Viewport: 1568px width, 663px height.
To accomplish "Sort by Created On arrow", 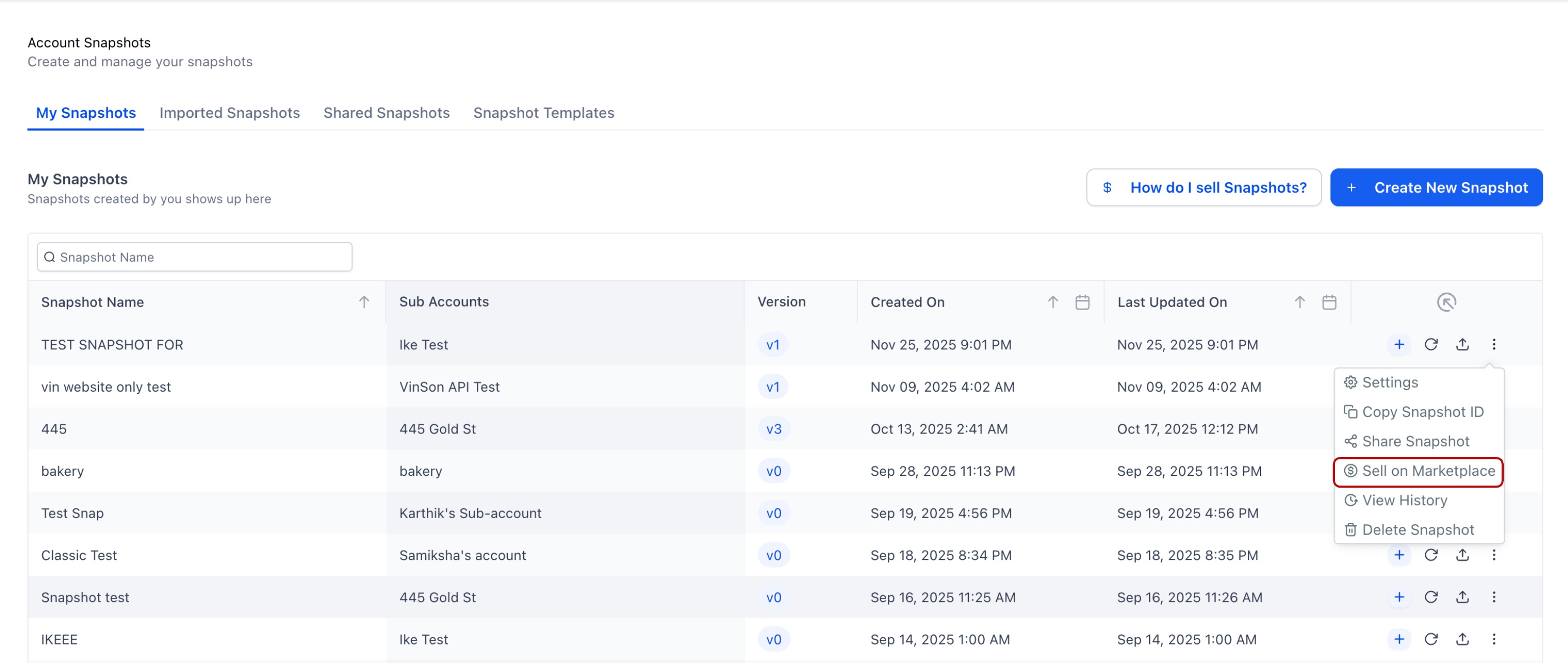I will coord(1052,302).
